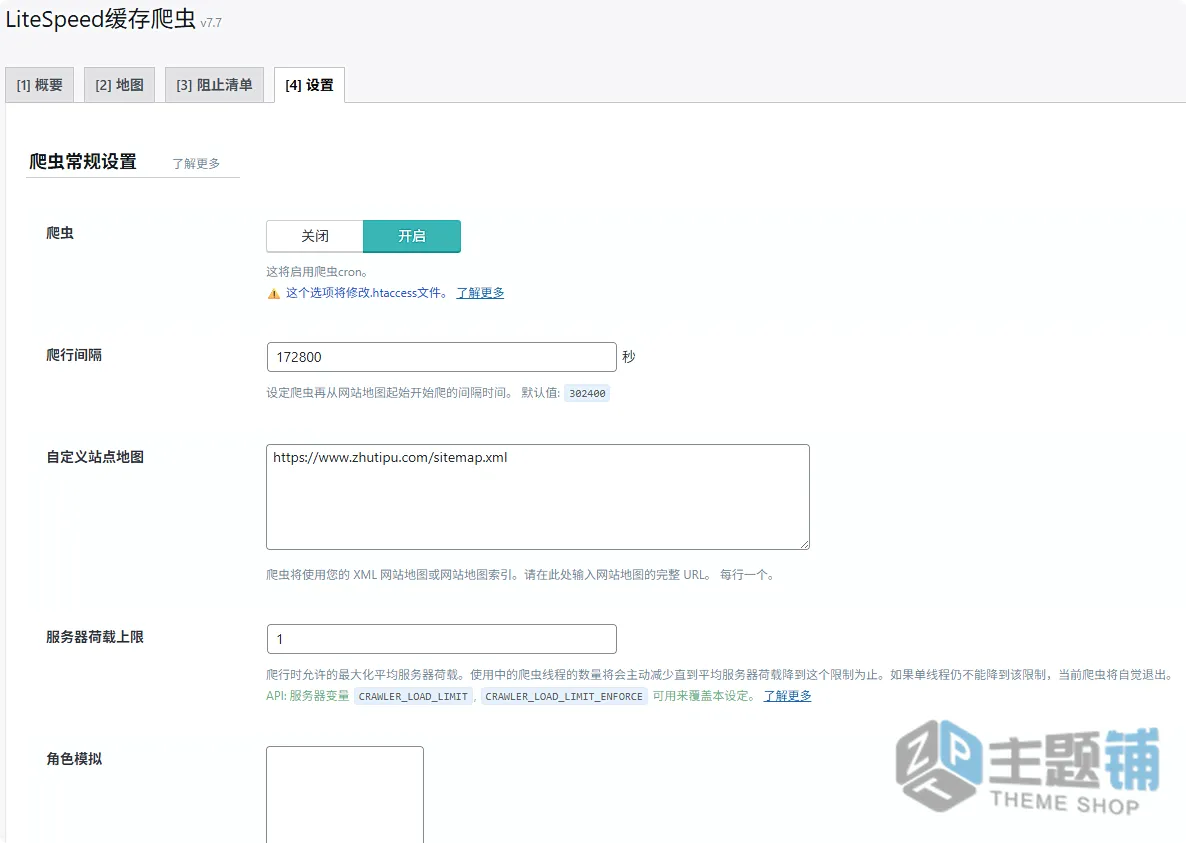Click the textarea resize handle corner
This screenshot has width=1186, height=843.
(x=804, y=544)
